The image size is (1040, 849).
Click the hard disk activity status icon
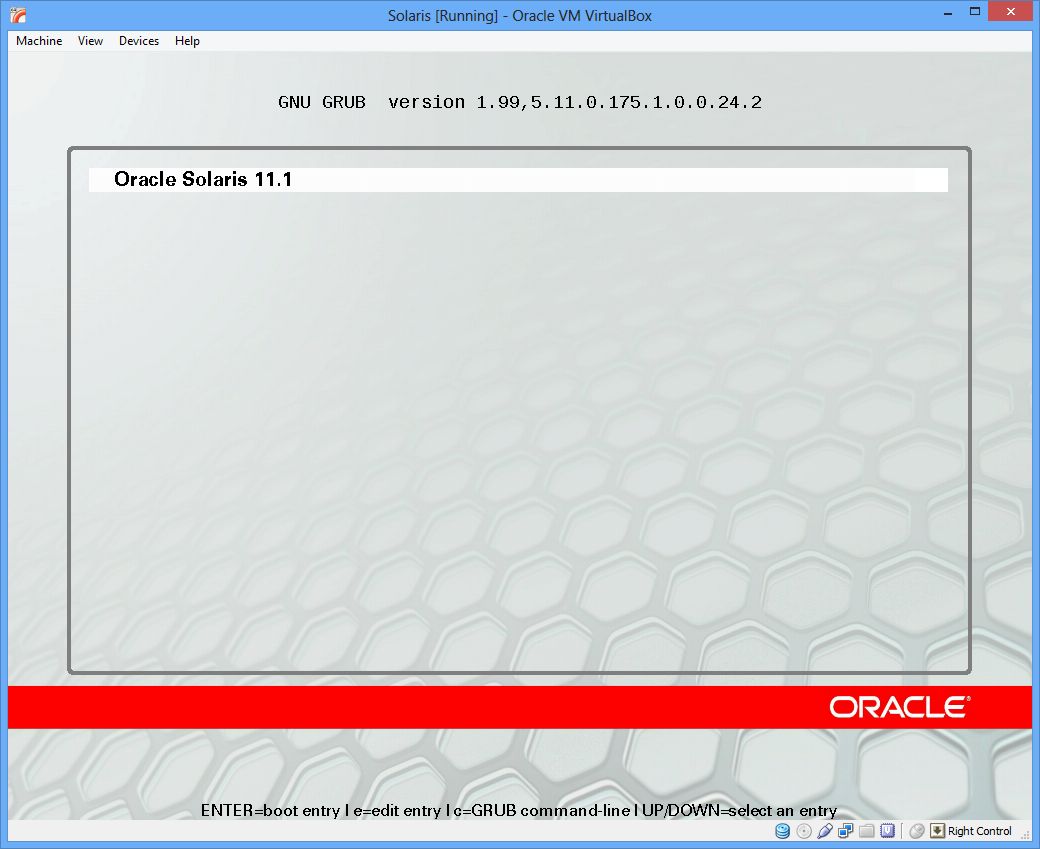(x=783, y=830)
